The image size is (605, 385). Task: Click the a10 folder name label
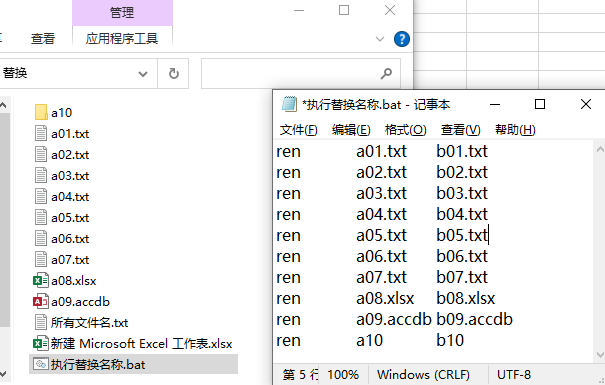click(61, 113)
